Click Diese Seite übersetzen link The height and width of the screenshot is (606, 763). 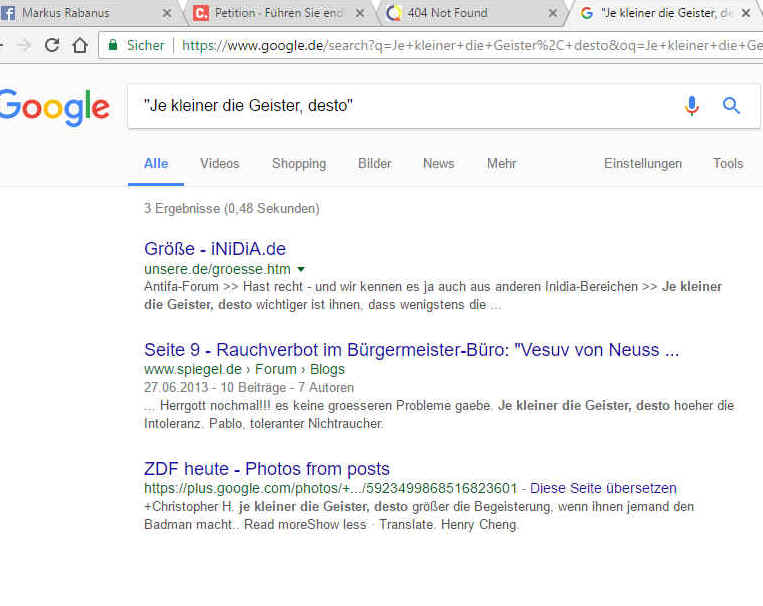click(603, 488)
